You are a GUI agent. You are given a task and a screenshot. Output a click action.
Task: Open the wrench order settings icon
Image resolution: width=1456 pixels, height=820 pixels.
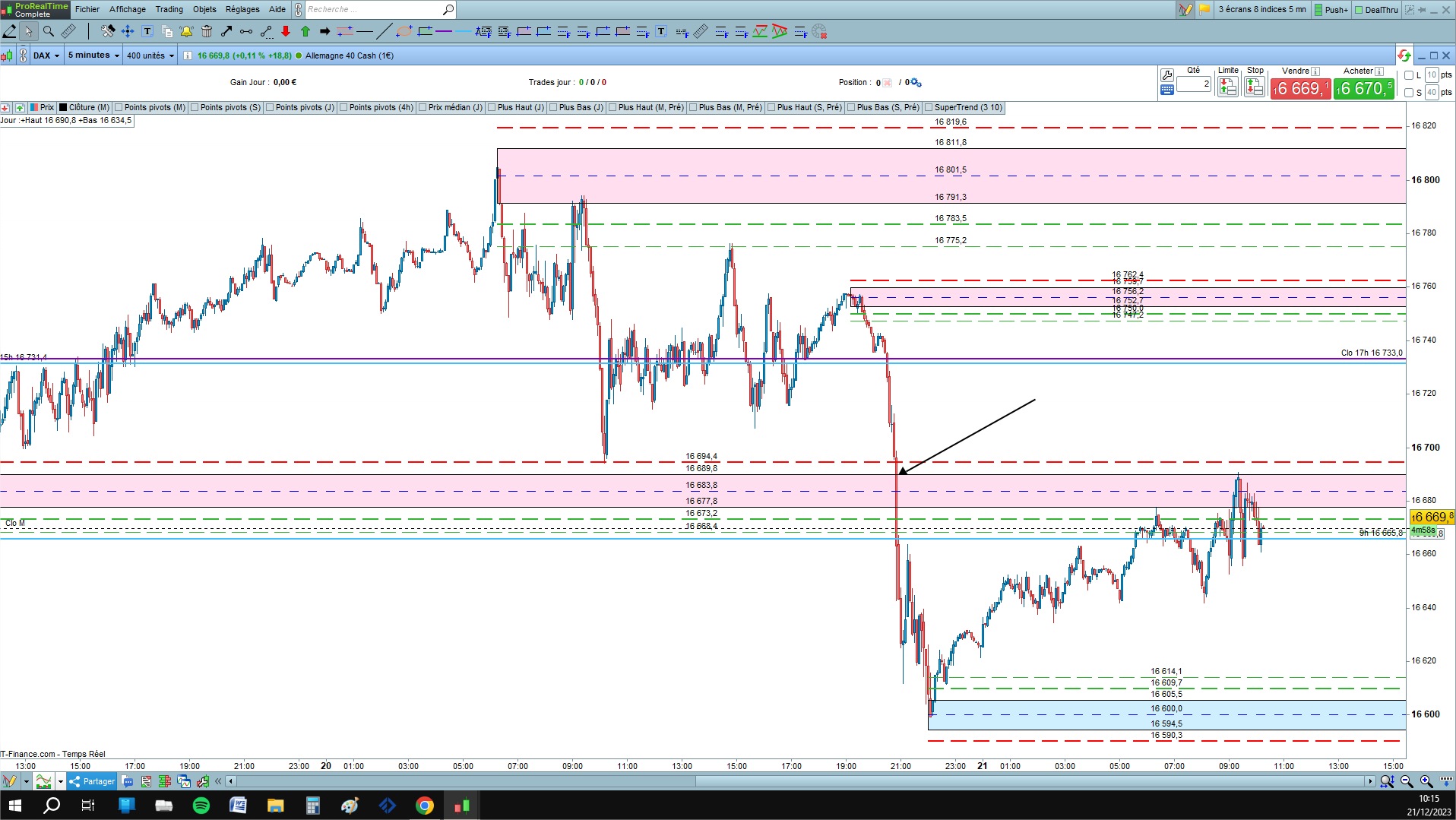[1167, 74]
